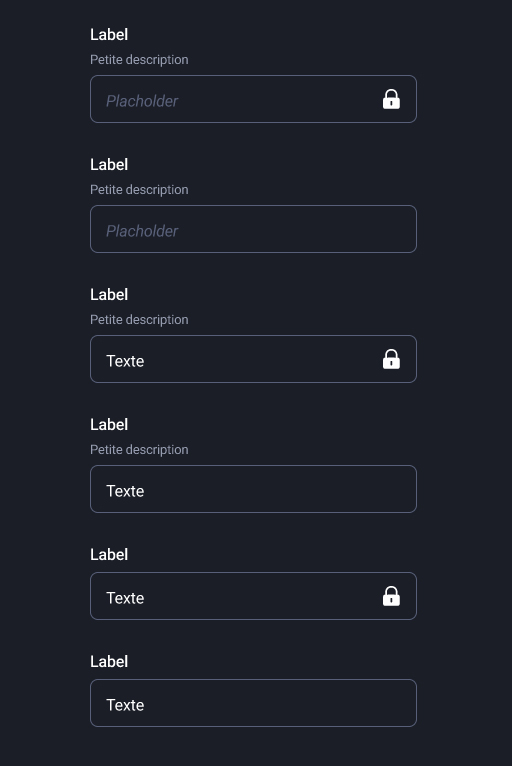The height and width of the screenshot is (766, 512).
Task: Click the lock icon in the third field
Action: (x=391, y=359)
